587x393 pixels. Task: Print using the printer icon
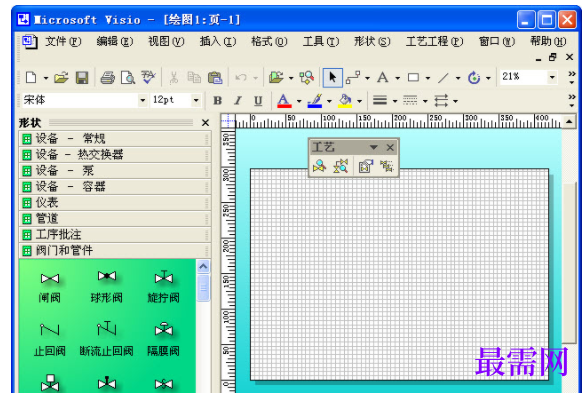pos(108,78)
